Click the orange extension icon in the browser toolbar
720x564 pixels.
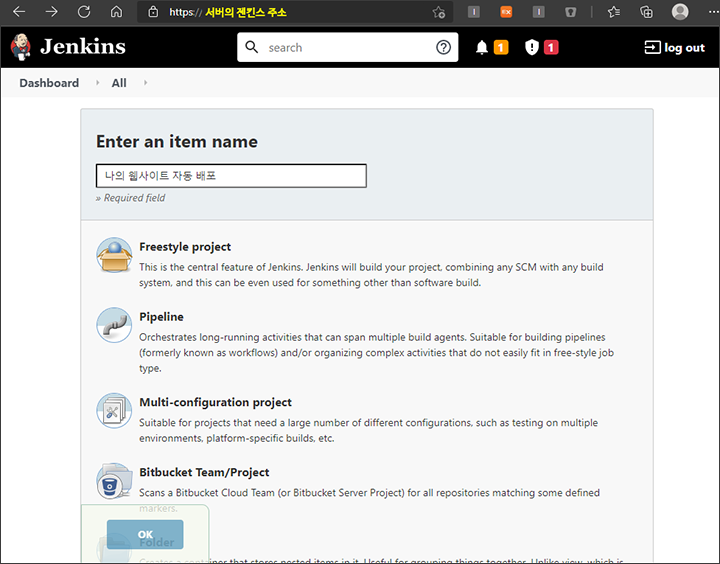point(506,11)
